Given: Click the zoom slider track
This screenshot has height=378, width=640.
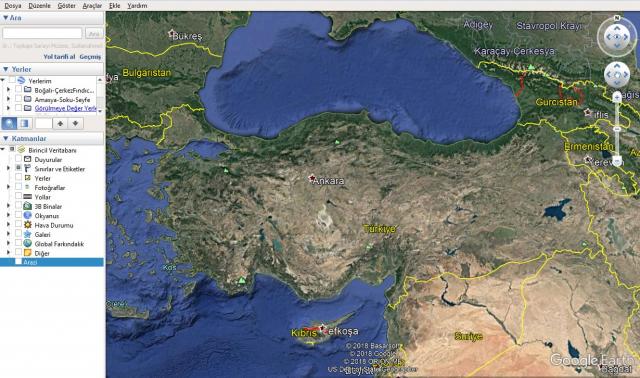Looking at the screenshot, I should click(x=617, y=129).
